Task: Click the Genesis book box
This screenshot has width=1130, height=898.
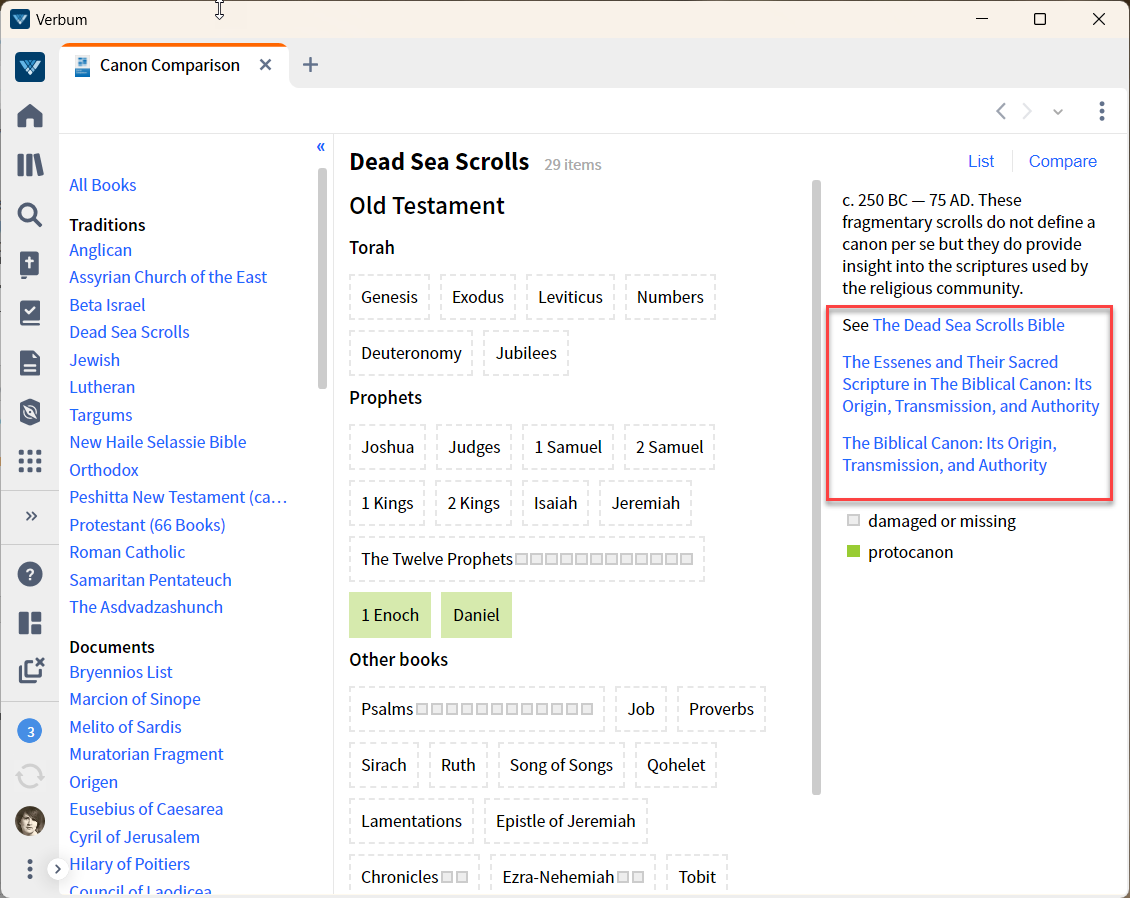Action: 389,297
